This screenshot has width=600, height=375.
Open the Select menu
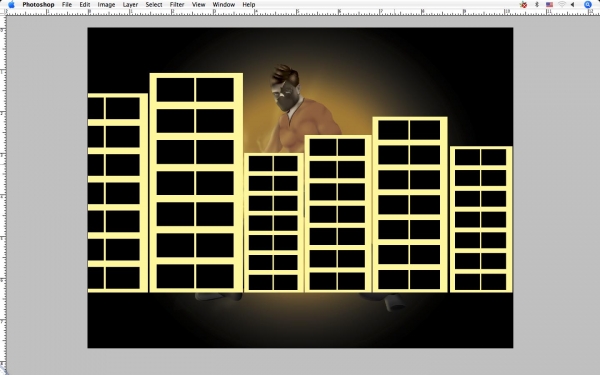154,5
